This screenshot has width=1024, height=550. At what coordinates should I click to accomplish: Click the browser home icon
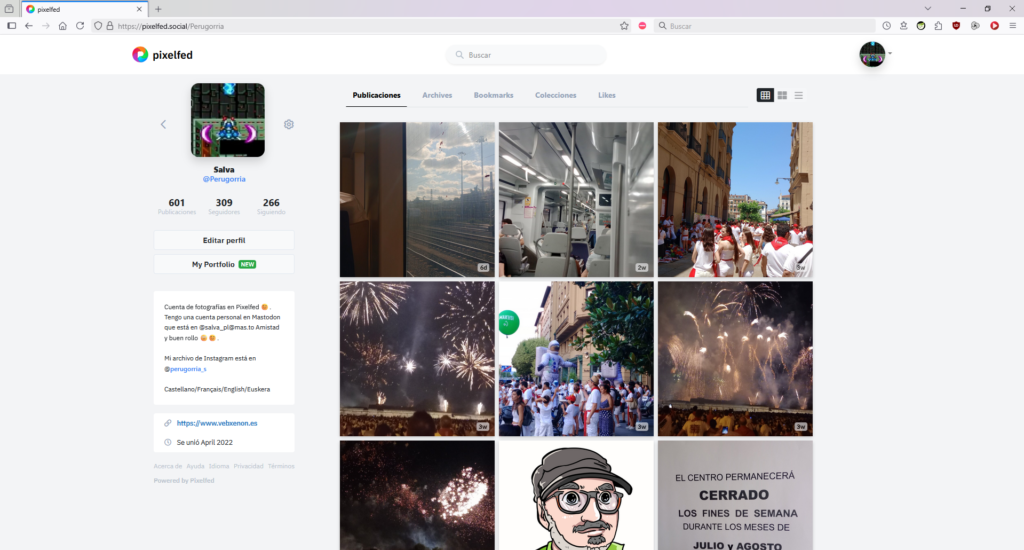point(63,26)
